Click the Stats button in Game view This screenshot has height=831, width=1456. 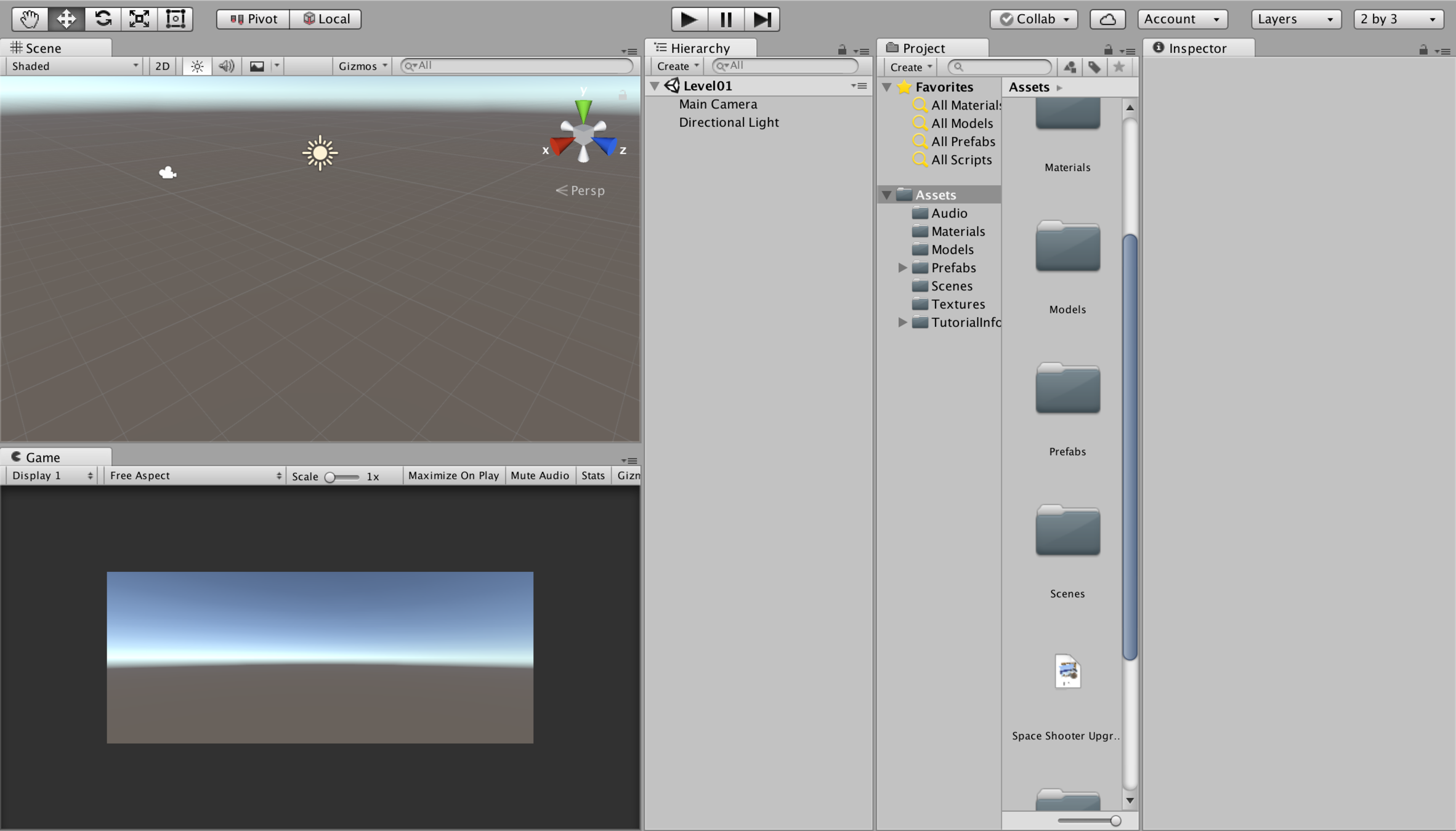[593, 475]
